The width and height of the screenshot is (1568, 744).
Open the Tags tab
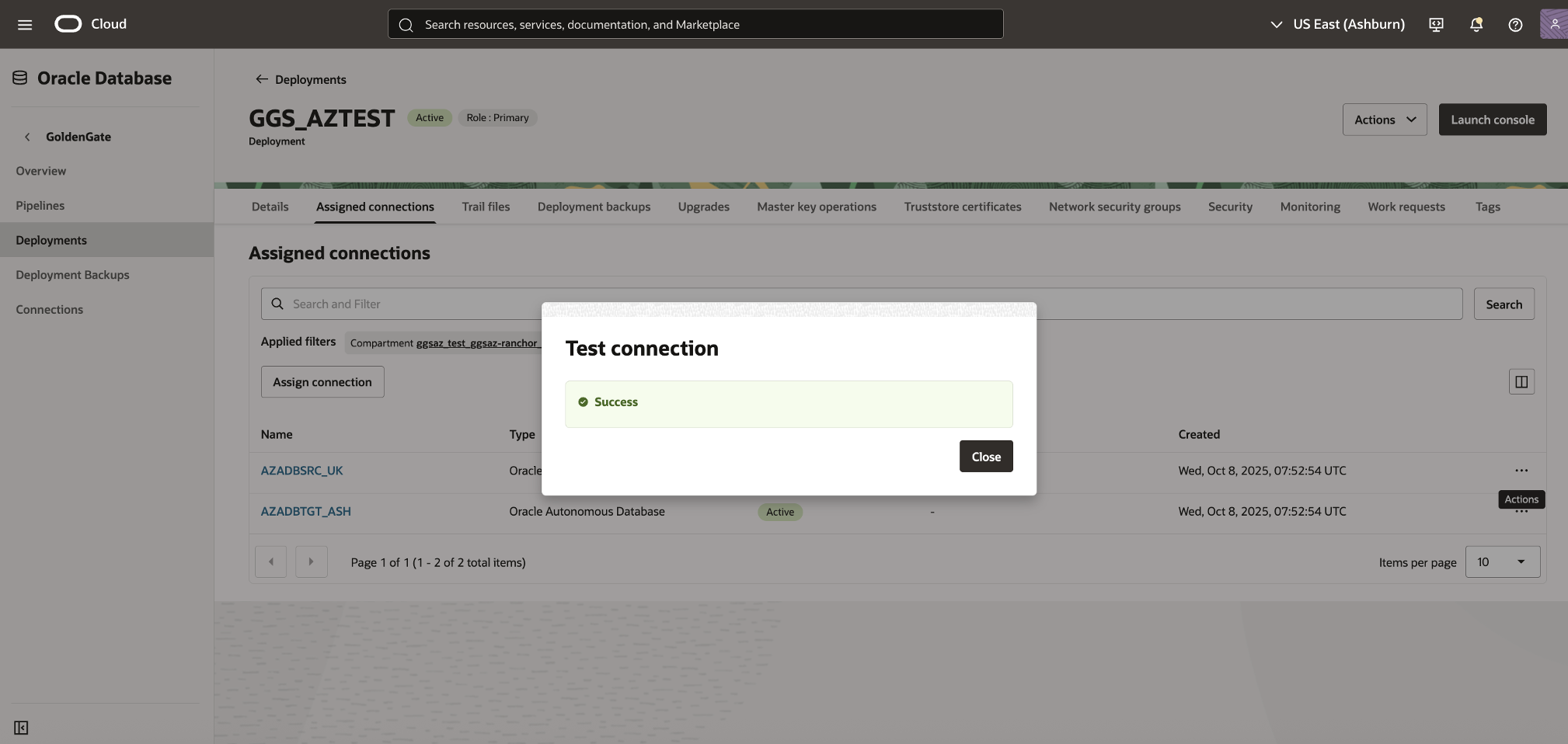pyautogui.click(x=1488, y=207)
